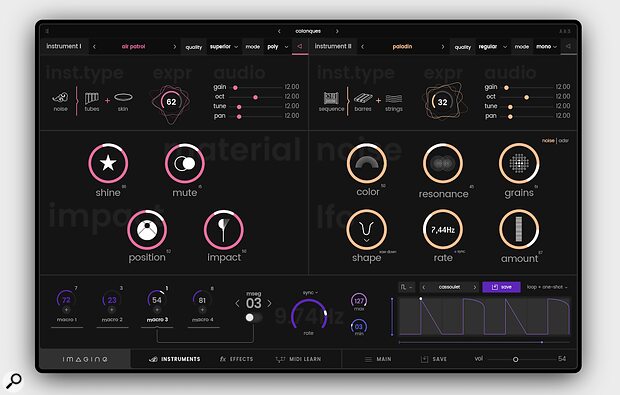This screenshot has height=395, width=620.
Task: Open the quality superior dropdown
Action: click(224, 47)
